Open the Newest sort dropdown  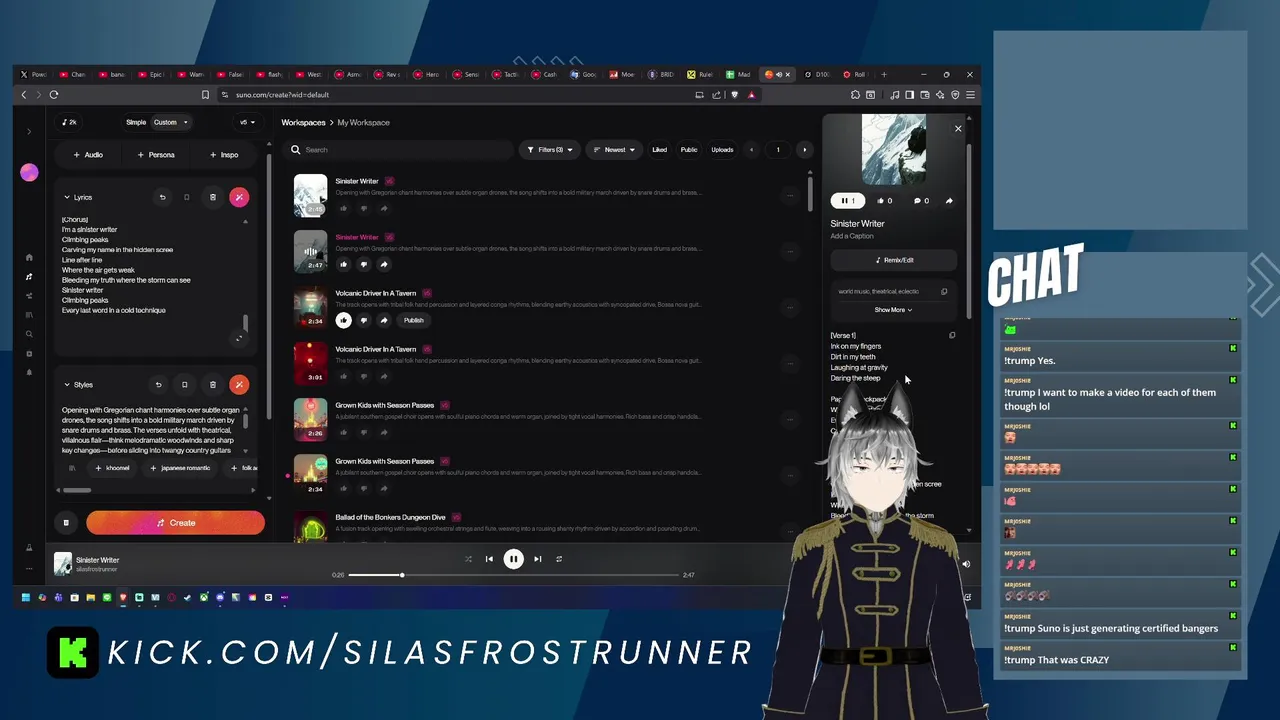tap(614, 150)
